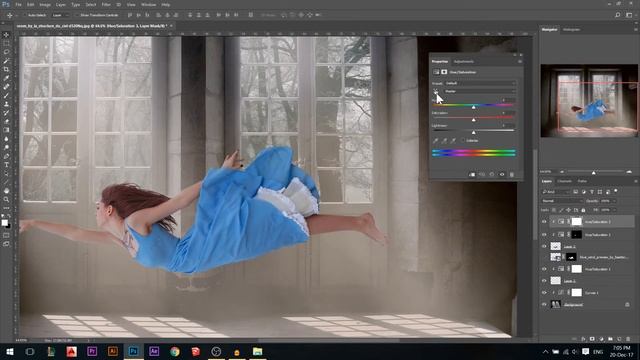640x360 pixels.
Task: Open the Image menu
Action: (45, 4)
